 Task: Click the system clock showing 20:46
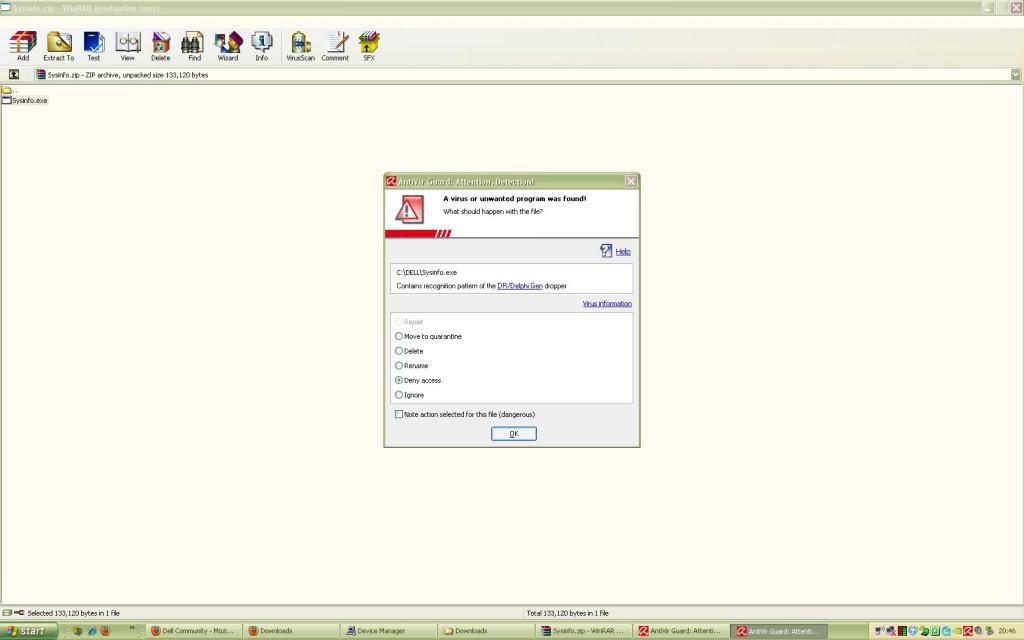click(x=1006, y=631)
